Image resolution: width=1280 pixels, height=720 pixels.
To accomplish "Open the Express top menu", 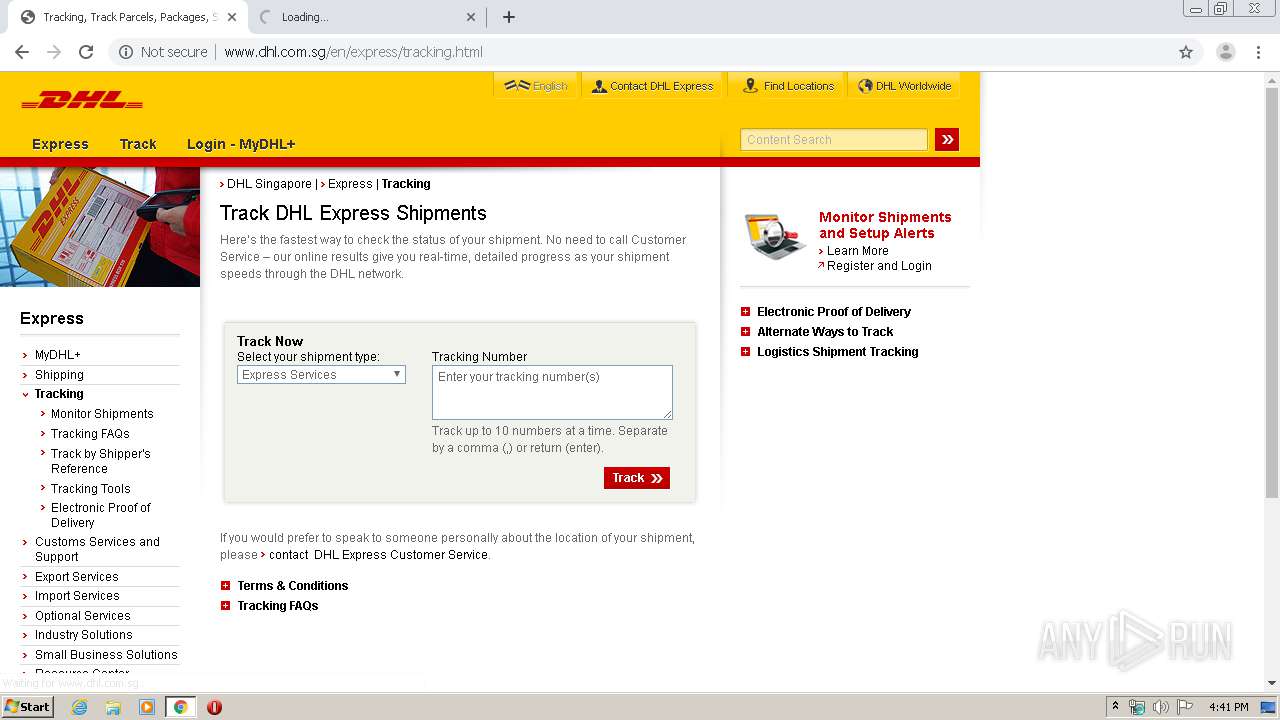I will click(60, 144).
